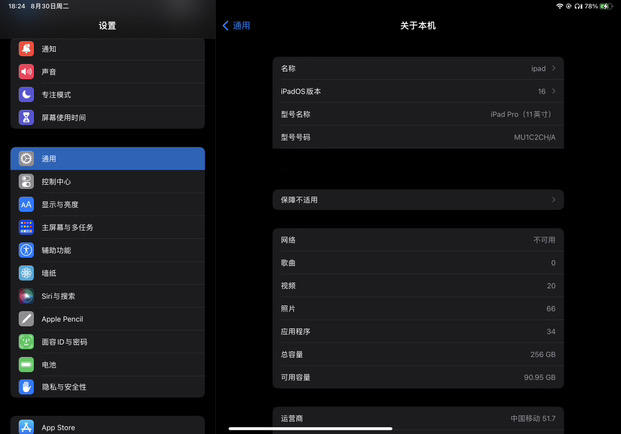Tap the Screen Time hourglass icon
621x434 pixels.
point(26,118)
